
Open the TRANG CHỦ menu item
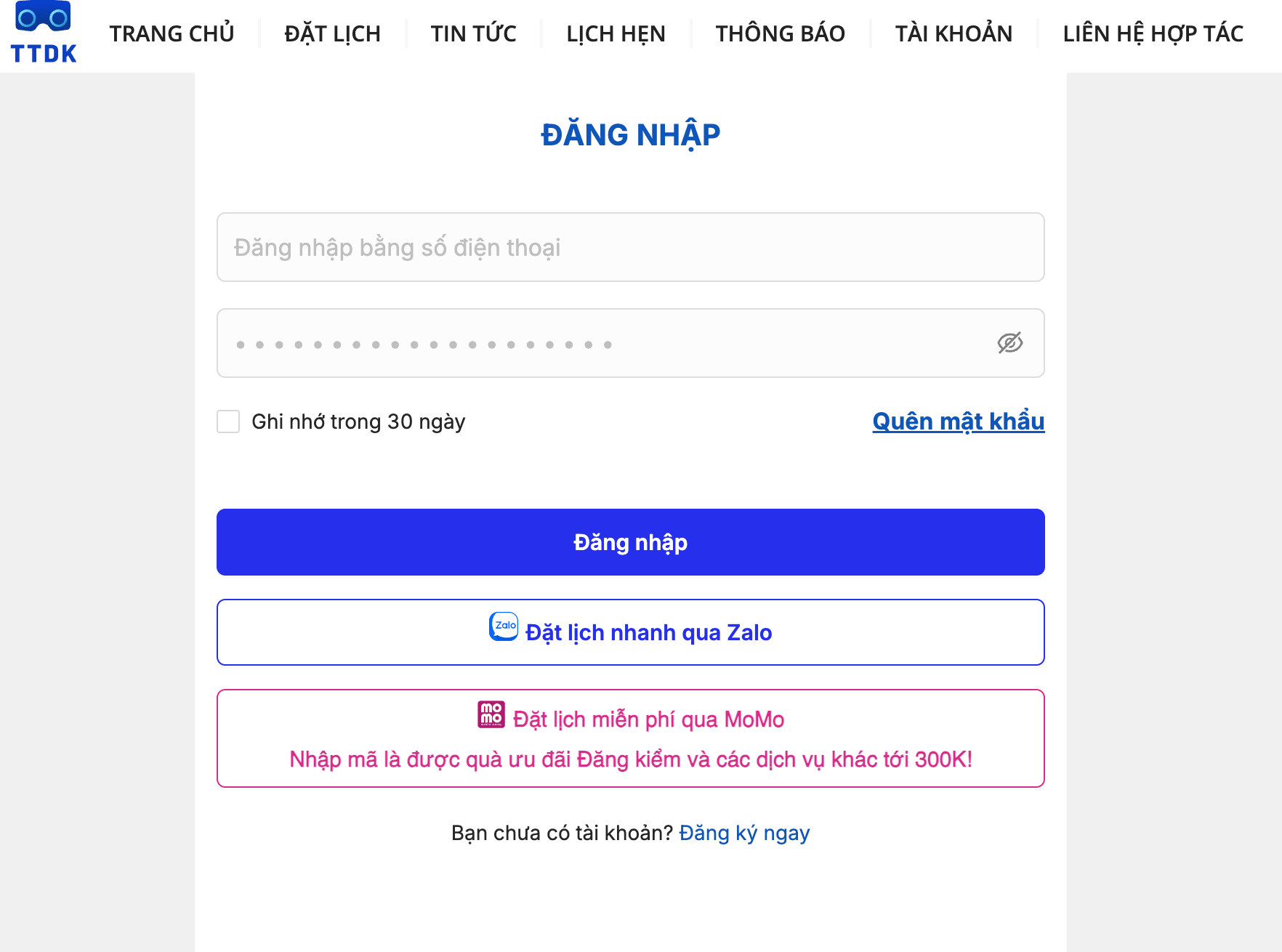point(172,33)
